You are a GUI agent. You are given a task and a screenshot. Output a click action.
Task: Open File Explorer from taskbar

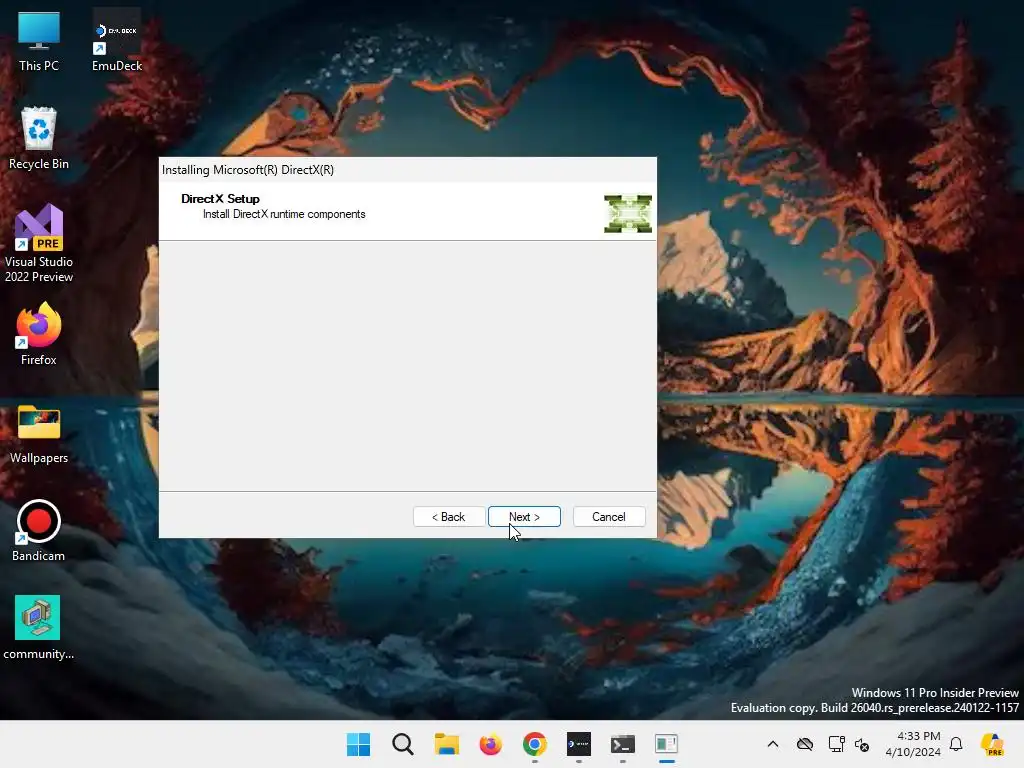[447, 744]
